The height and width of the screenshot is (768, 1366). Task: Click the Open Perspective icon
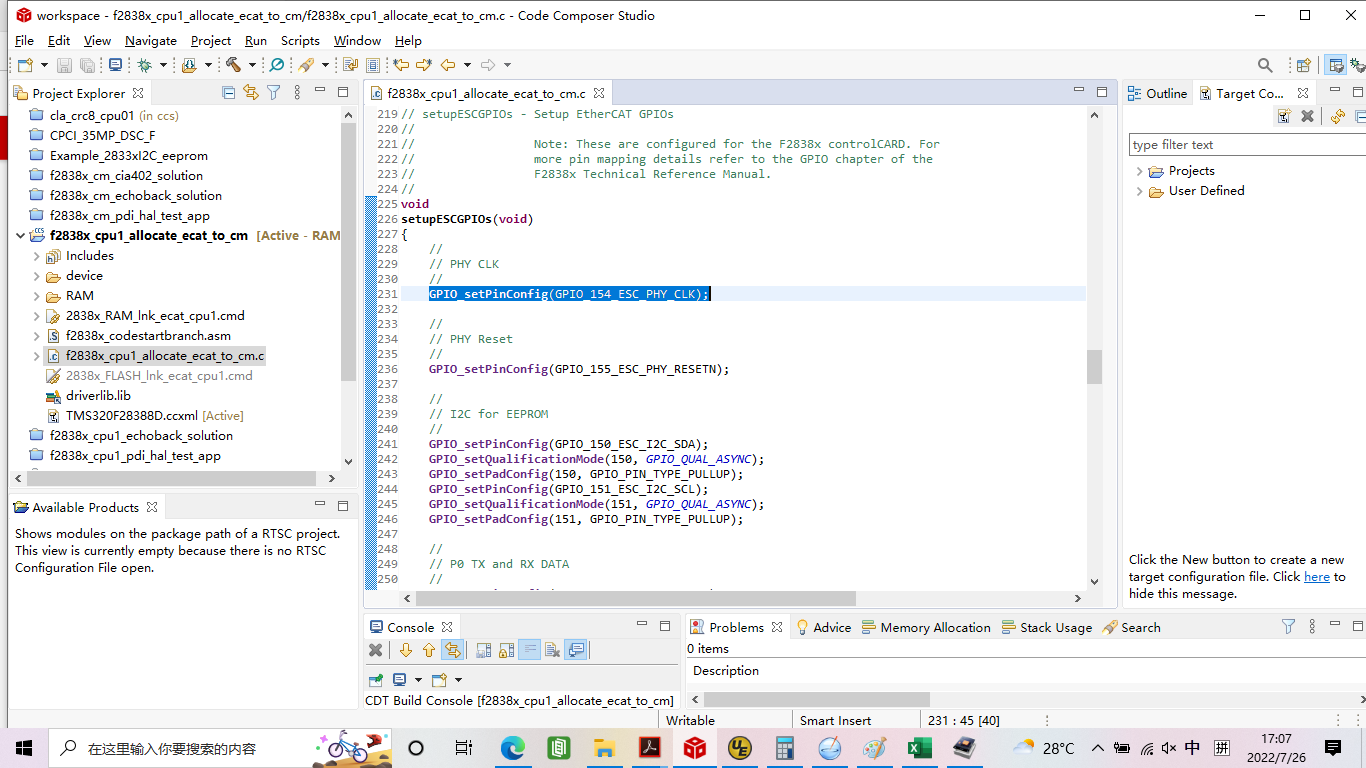[1304, 65]
